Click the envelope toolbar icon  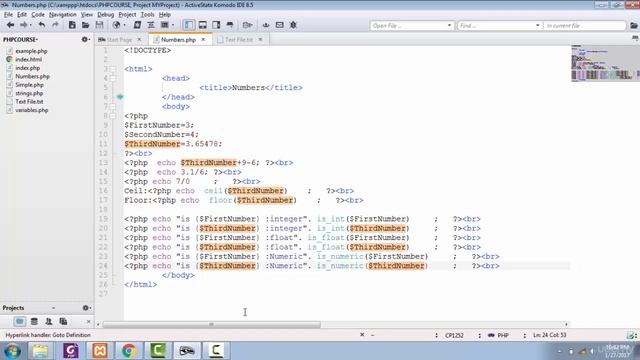[280, 25]
